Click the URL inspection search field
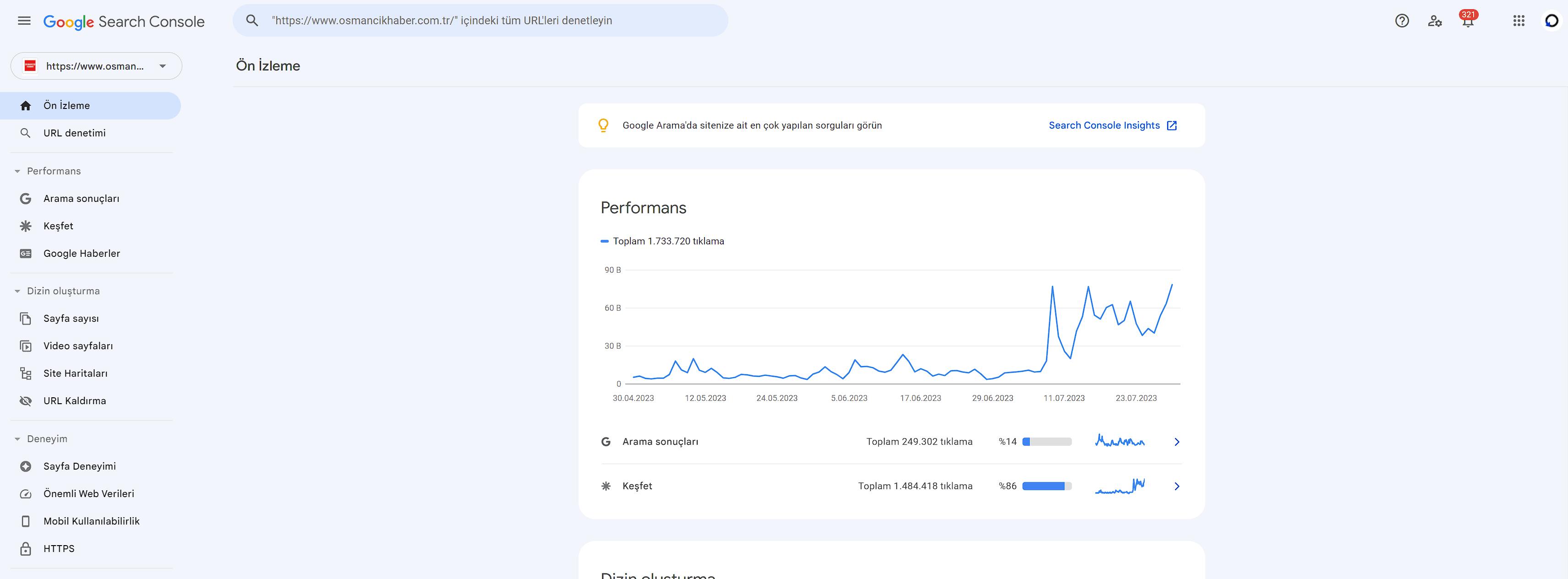This screenshot has width=1568, height=579. [x=481, y=21]
